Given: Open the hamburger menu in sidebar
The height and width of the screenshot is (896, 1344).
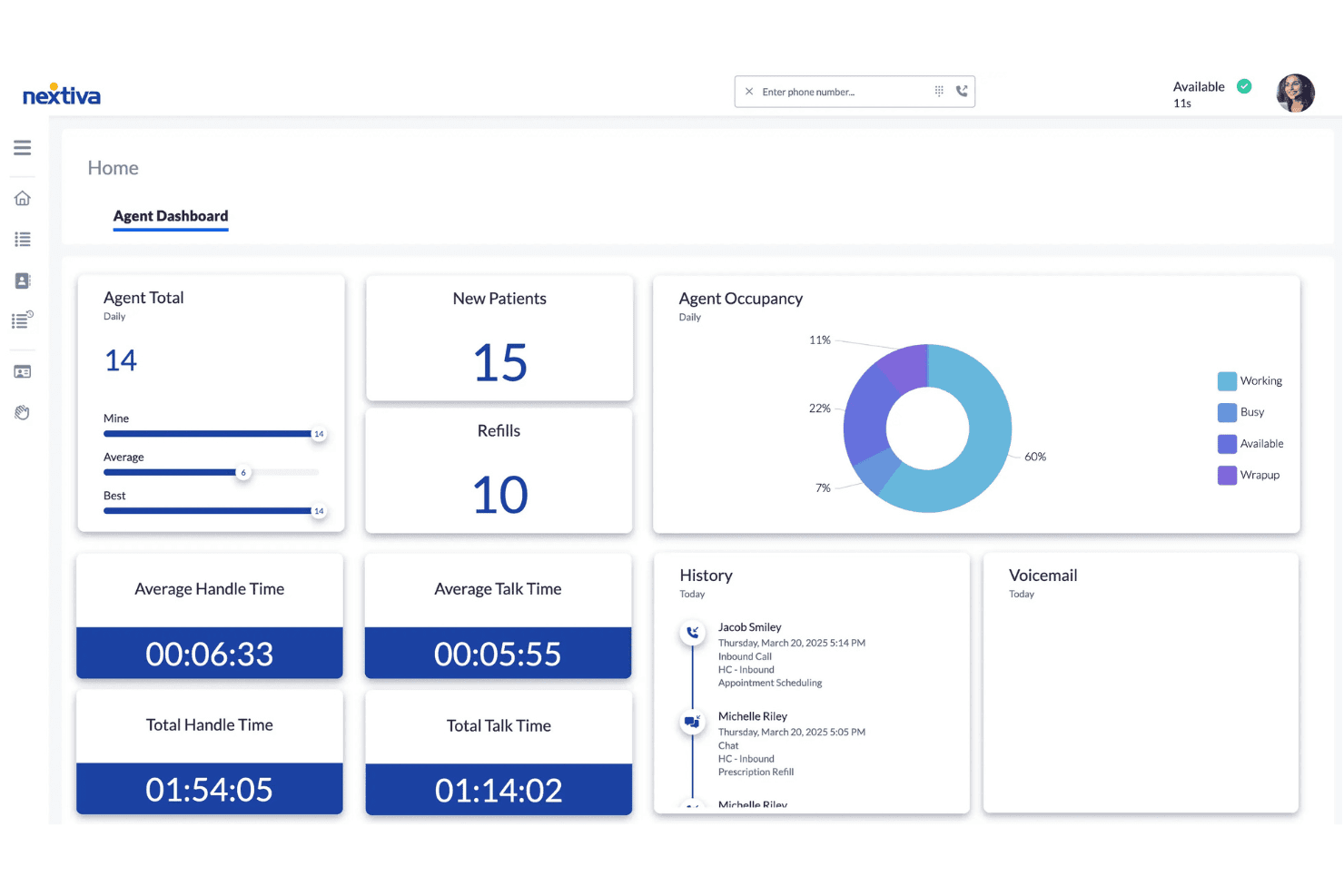Looking at the screenshot, I should [23, 148].
